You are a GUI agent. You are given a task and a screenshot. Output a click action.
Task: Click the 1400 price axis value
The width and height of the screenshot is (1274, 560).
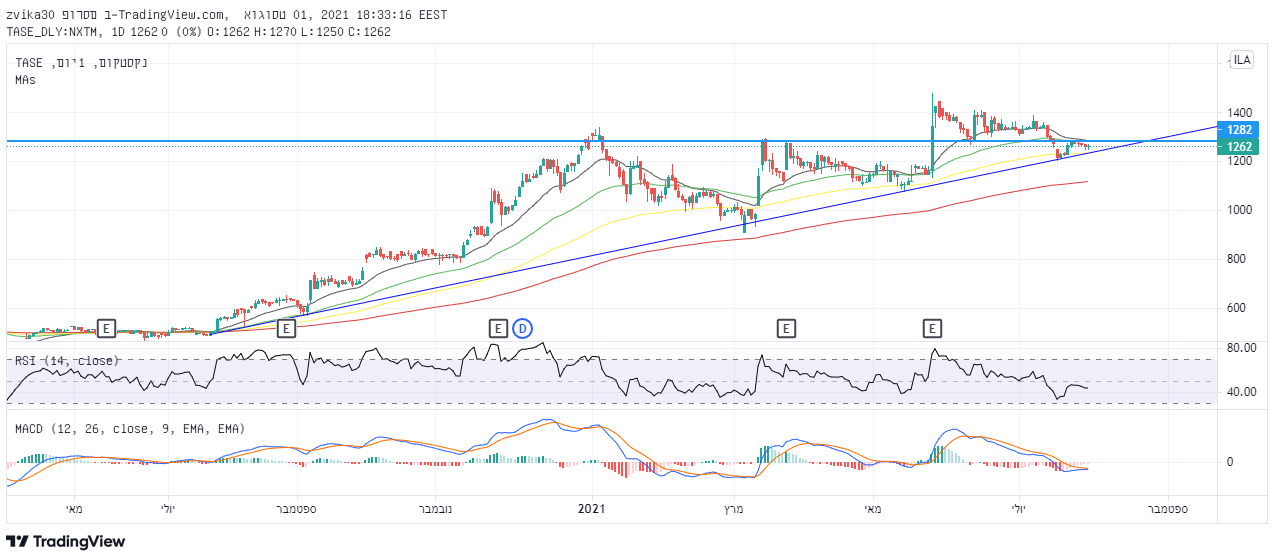(1242, 113)
